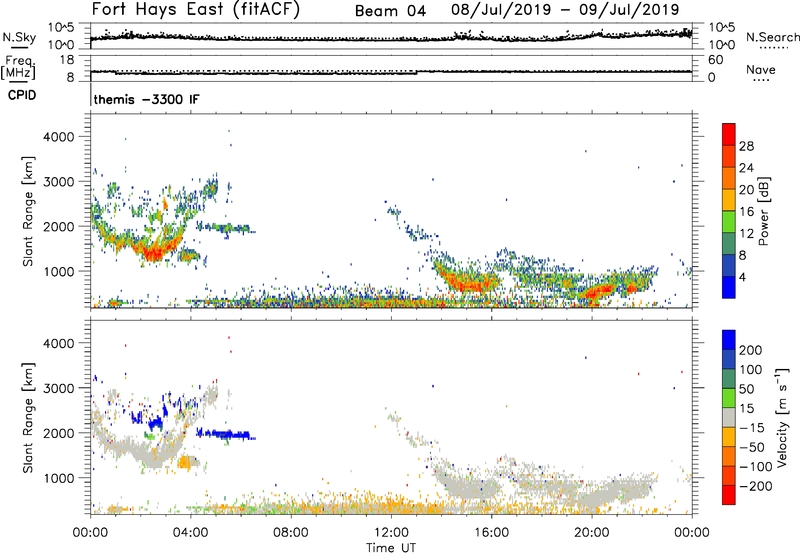Click the '3000' tick of the velocity panel

click(59, 388)
